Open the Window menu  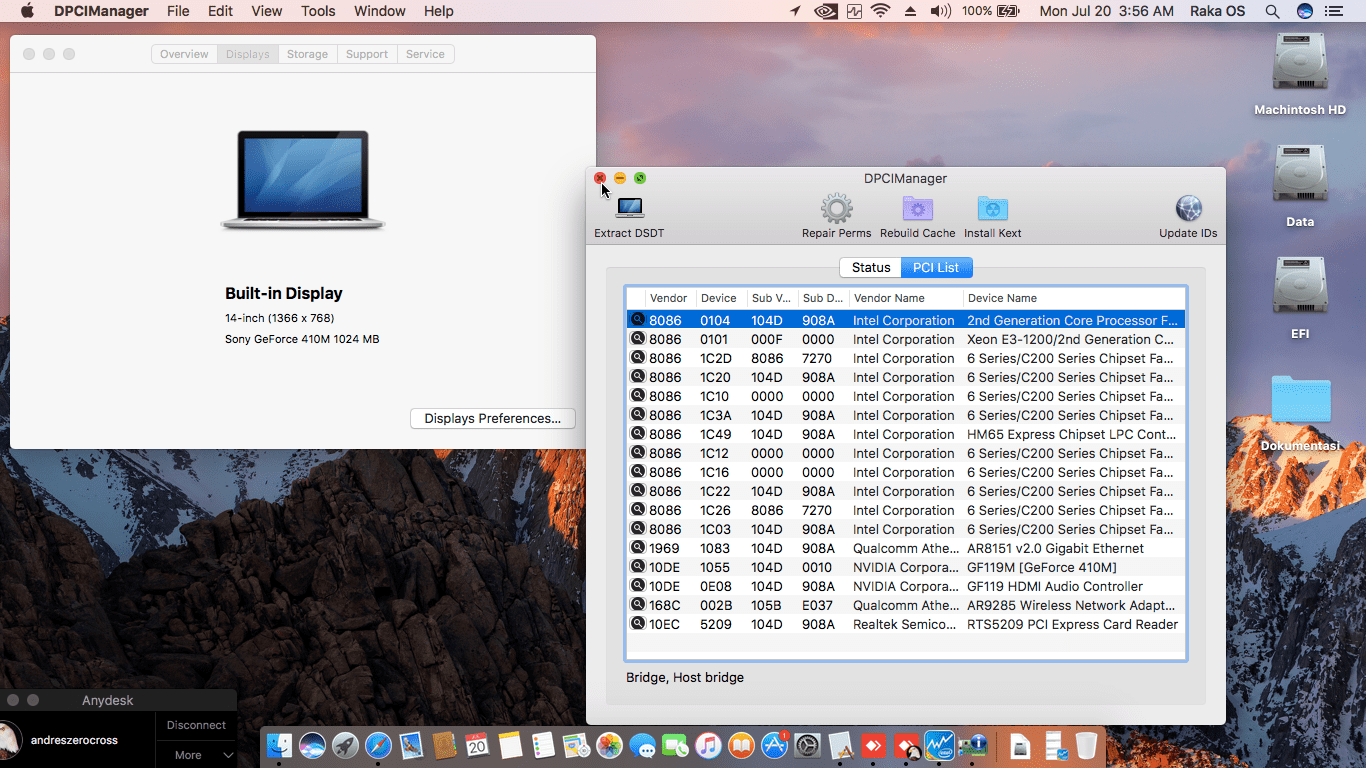(380, 11)
